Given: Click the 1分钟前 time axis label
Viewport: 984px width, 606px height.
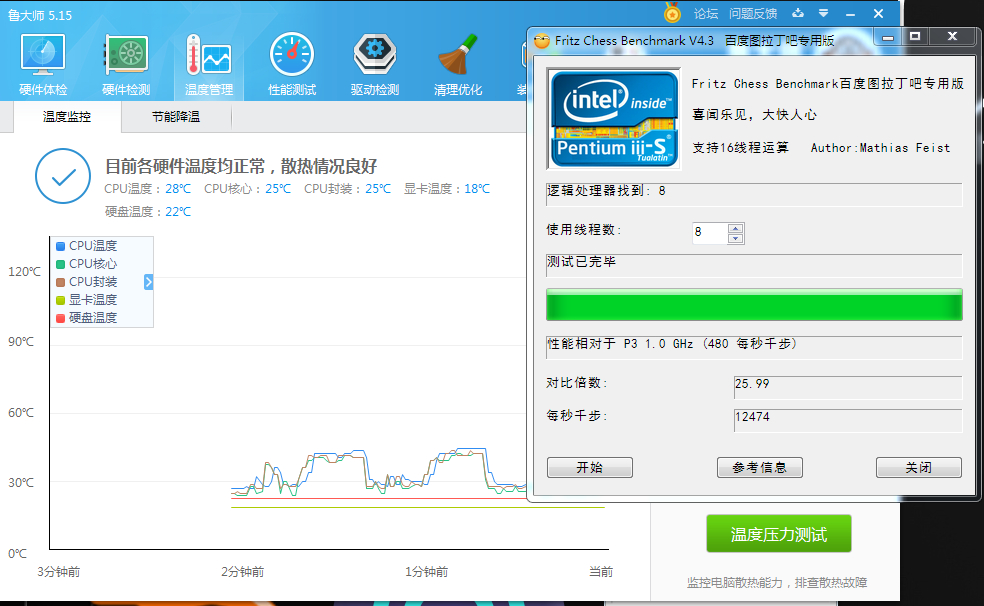Looking at the screenshot, I should (x=426, y=571).
